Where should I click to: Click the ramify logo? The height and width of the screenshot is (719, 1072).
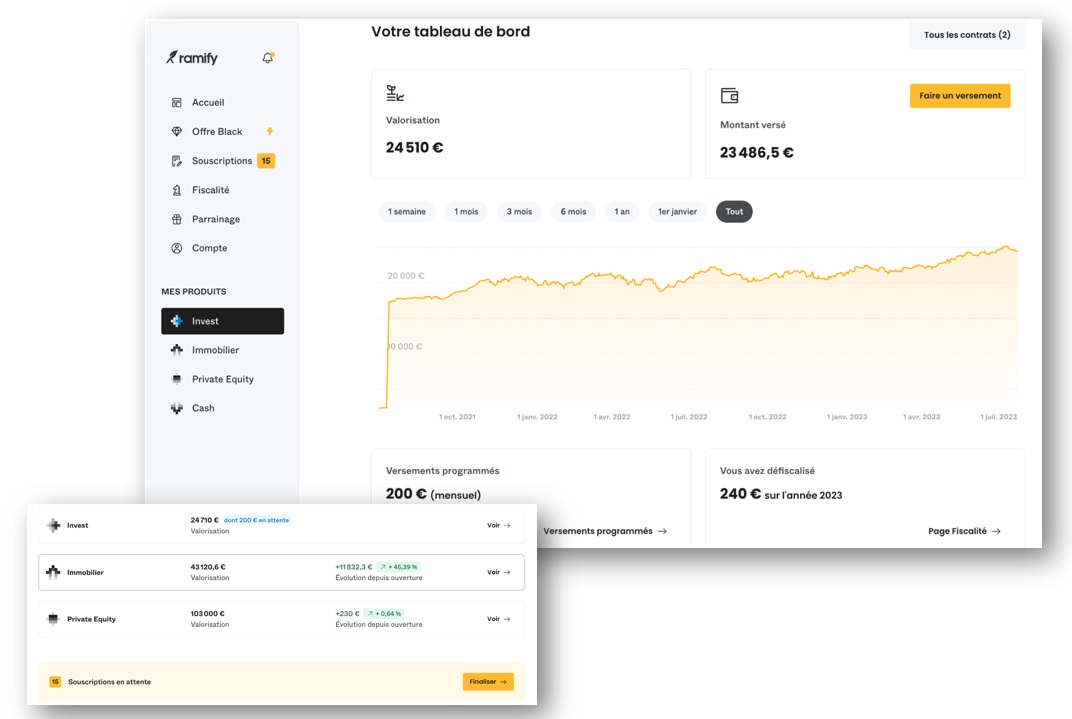[x=191, y=58]
